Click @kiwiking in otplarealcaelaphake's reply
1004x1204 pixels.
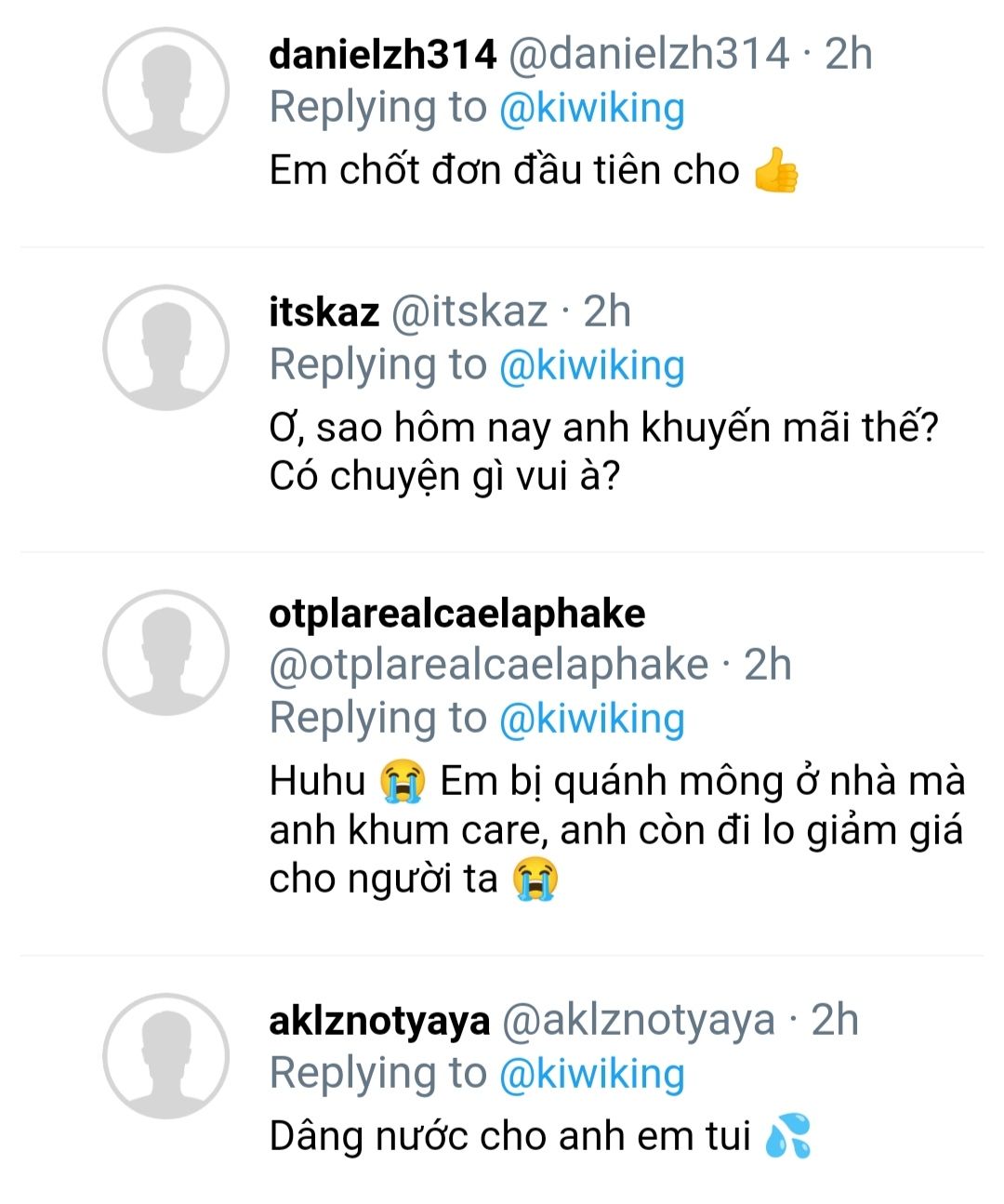pos(592,719)
